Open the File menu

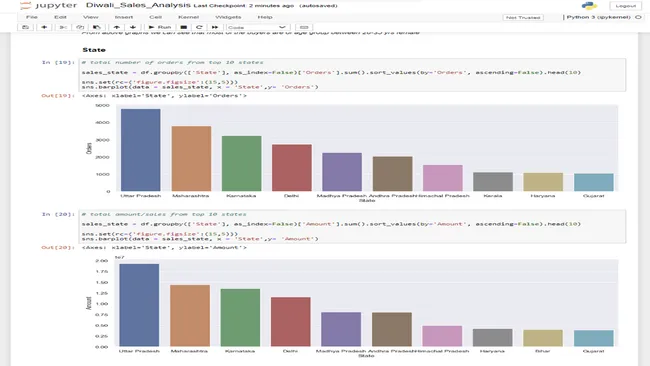point(32,17)
